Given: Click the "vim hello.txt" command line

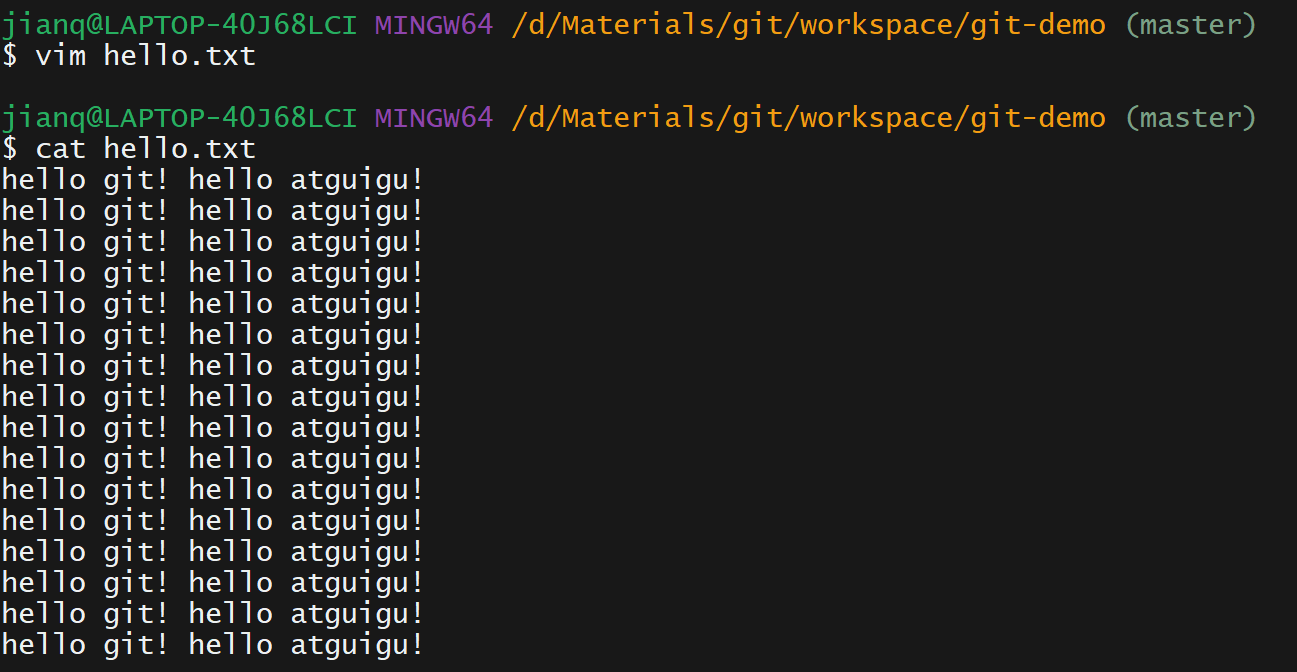Looking at the screenshot, I should [x=128, y=56].
